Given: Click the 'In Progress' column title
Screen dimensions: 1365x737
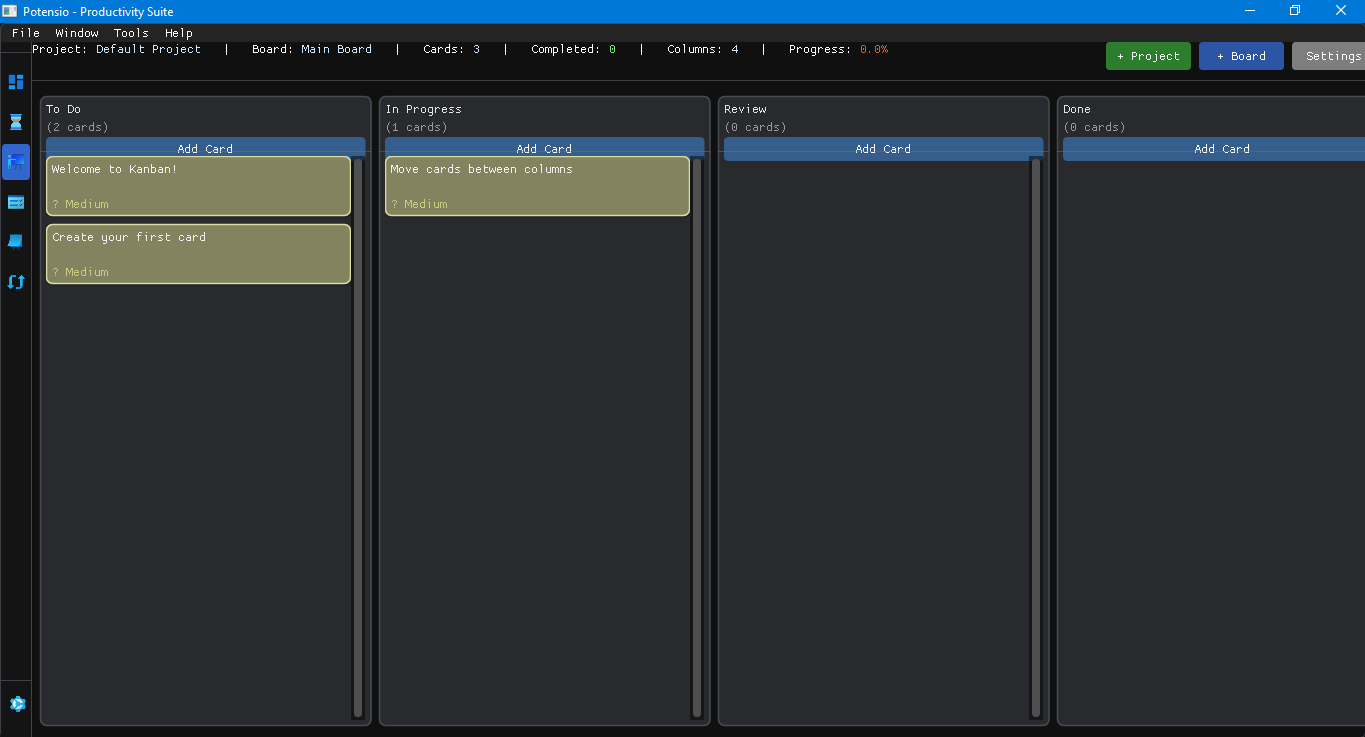Looking at the screenshot, I should pyautogui.click(x=424, y=109).
